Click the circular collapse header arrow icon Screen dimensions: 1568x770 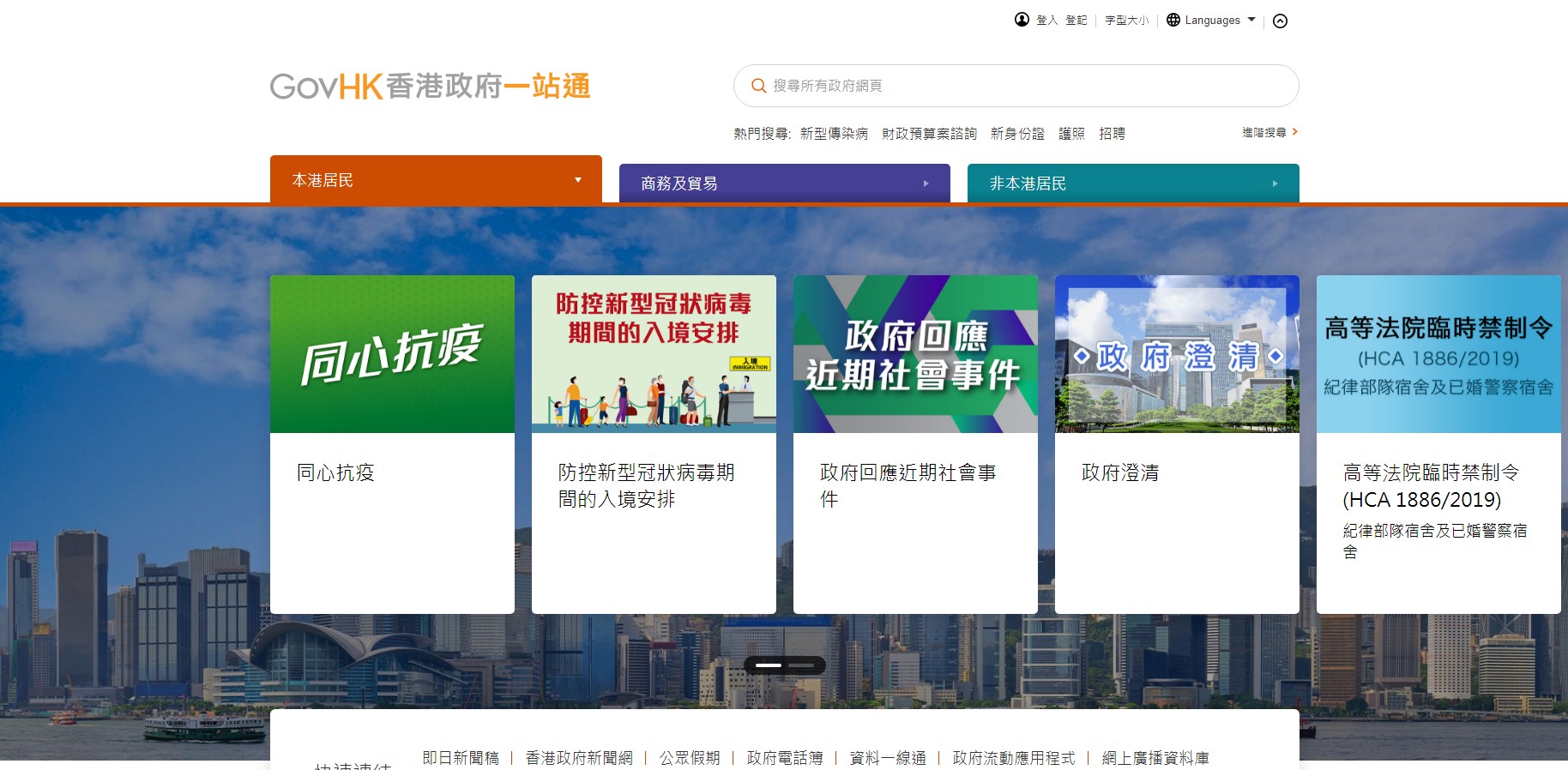point(1280,21)
